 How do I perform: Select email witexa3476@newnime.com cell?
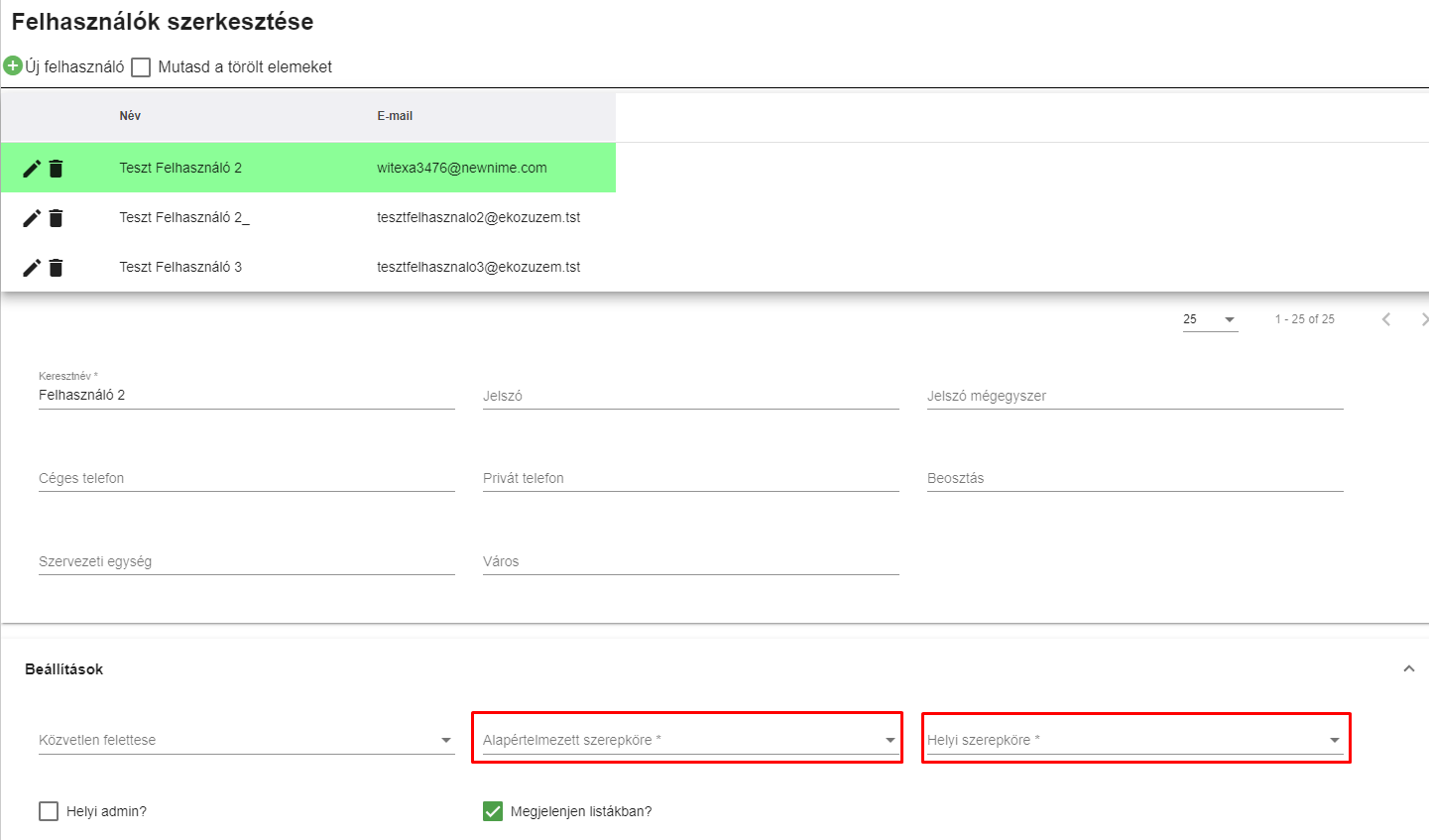(x=462, y=168)
